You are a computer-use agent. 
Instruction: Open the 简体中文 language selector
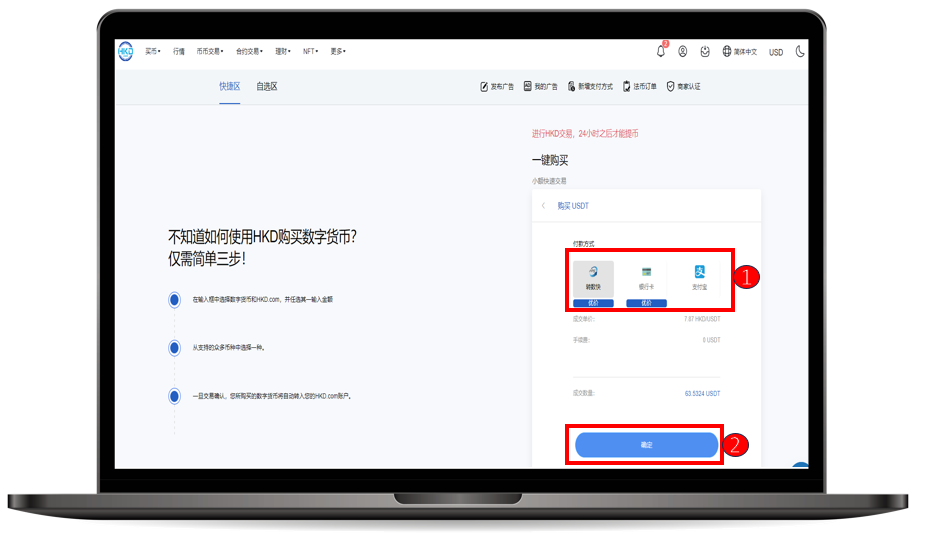pyautogui.click(x=739, y=51)
